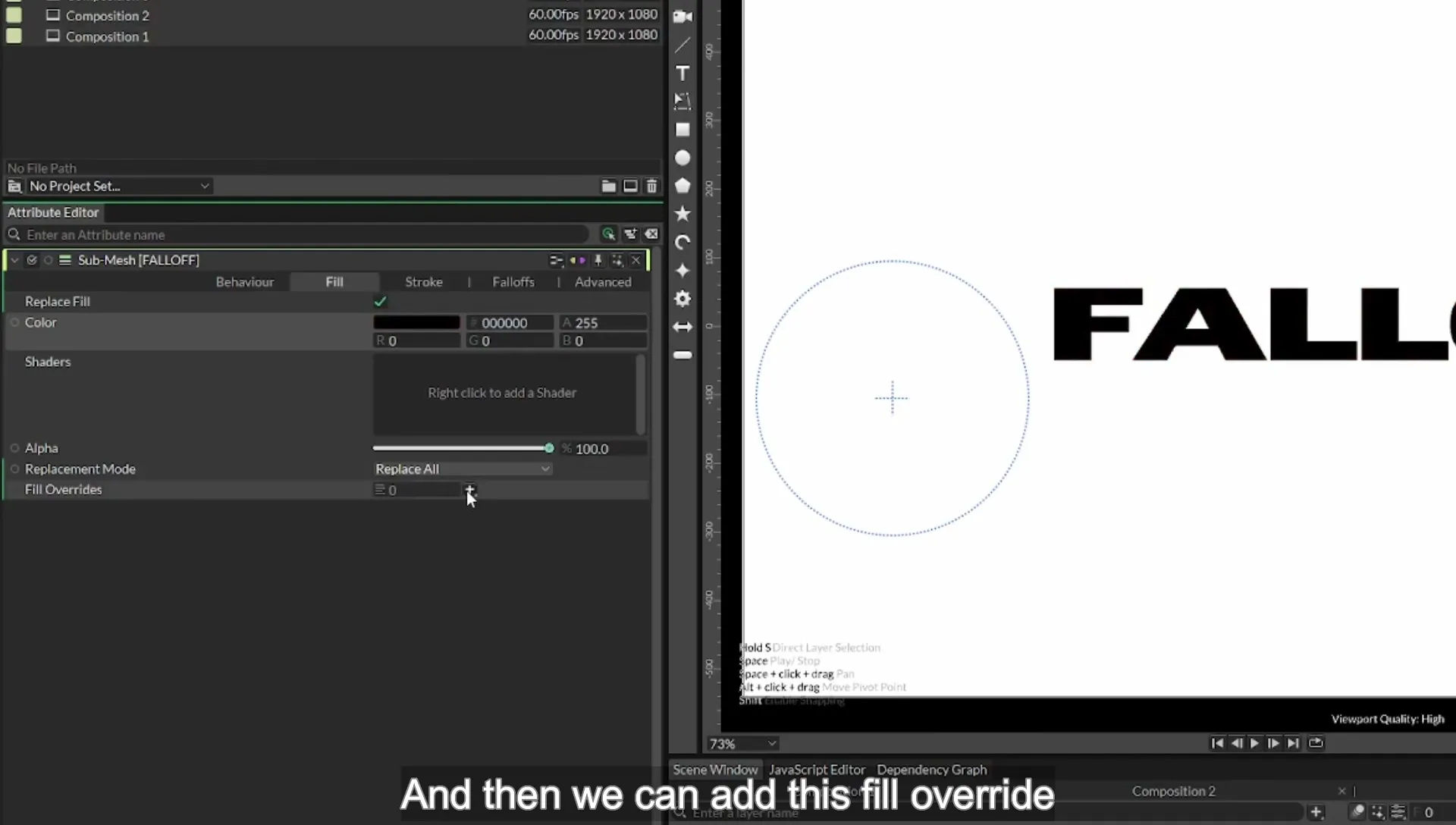Select the Ellipse shape tool

coord(682,158)
